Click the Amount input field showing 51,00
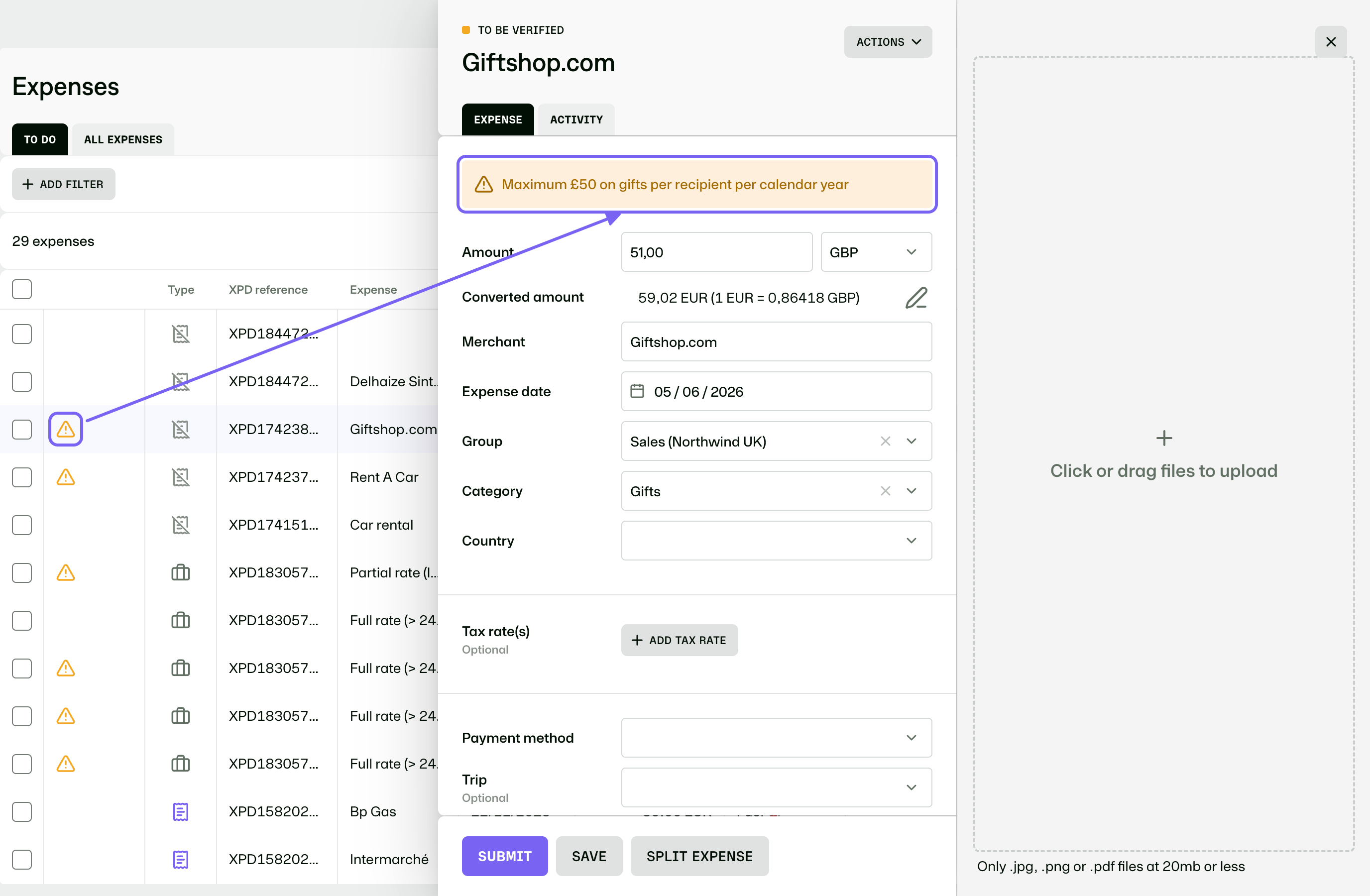This screenshot has height=896, width=1370. 717,252
